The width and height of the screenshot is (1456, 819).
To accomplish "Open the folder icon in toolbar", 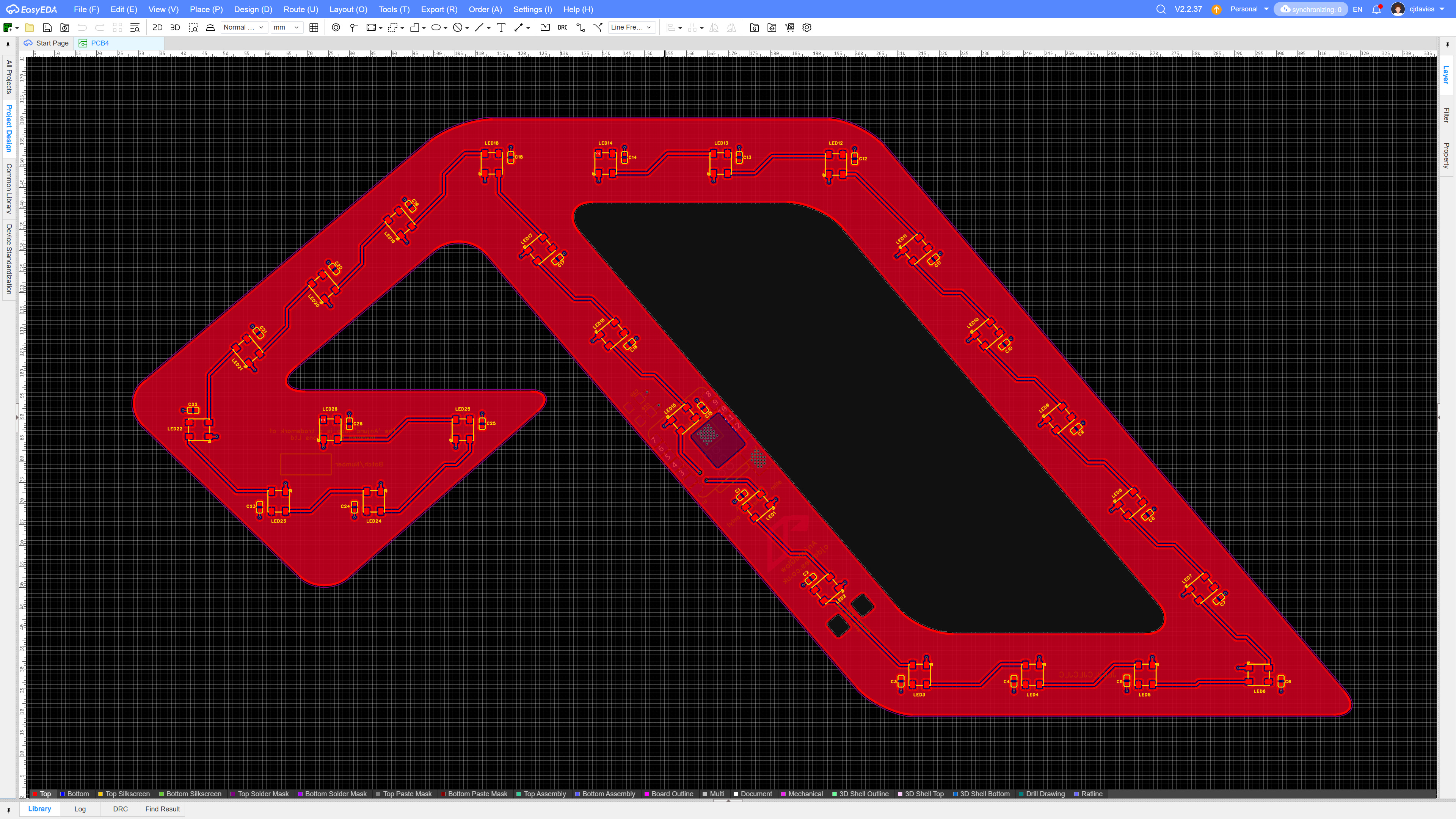I will point(30,27).
